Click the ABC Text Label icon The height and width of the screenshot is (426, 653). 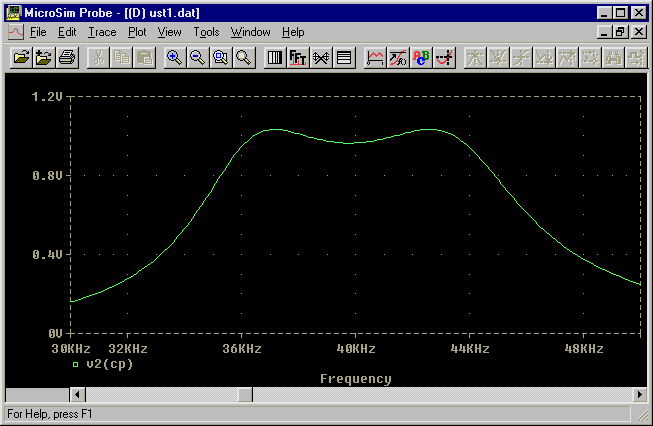coord(421,57)
